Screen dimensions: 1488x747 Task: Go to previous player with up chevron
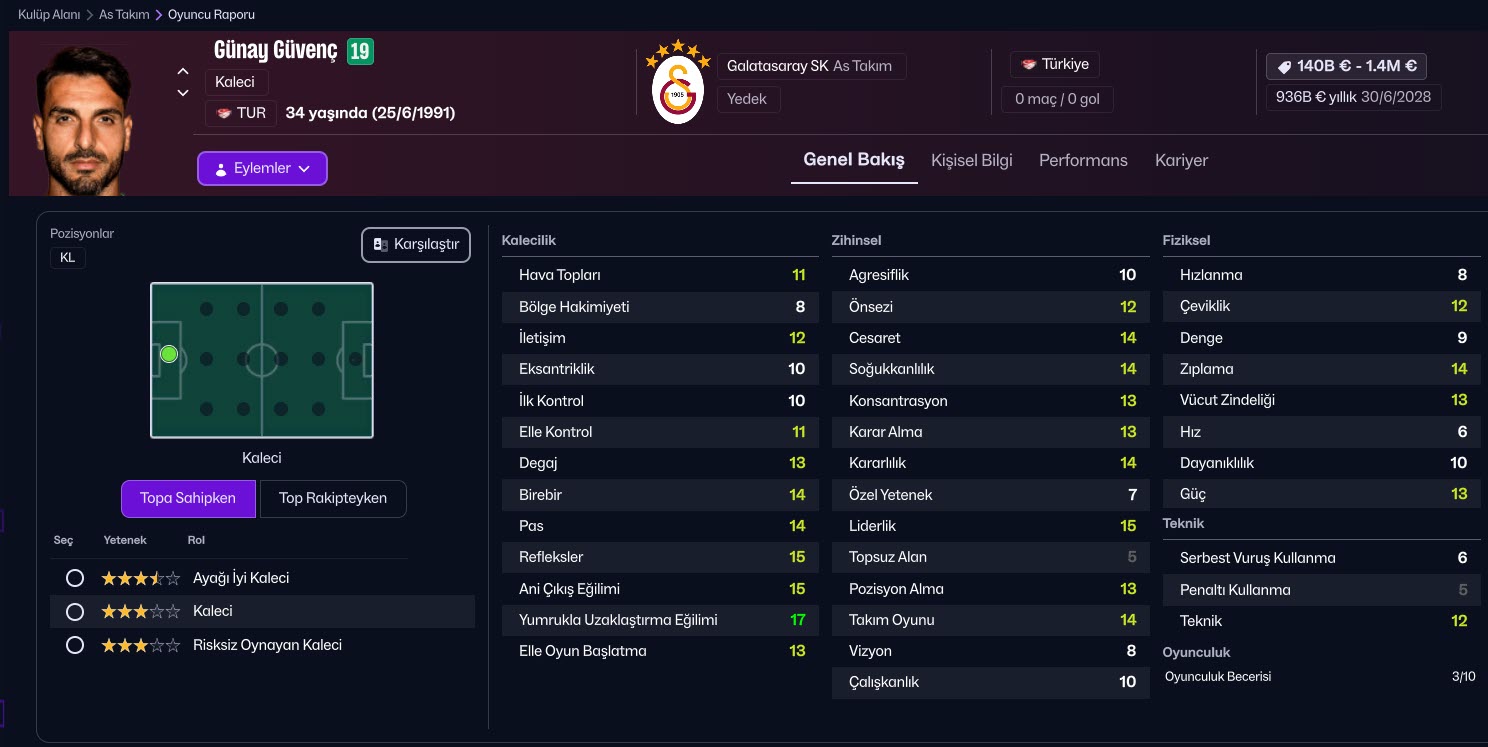point(183,71)
